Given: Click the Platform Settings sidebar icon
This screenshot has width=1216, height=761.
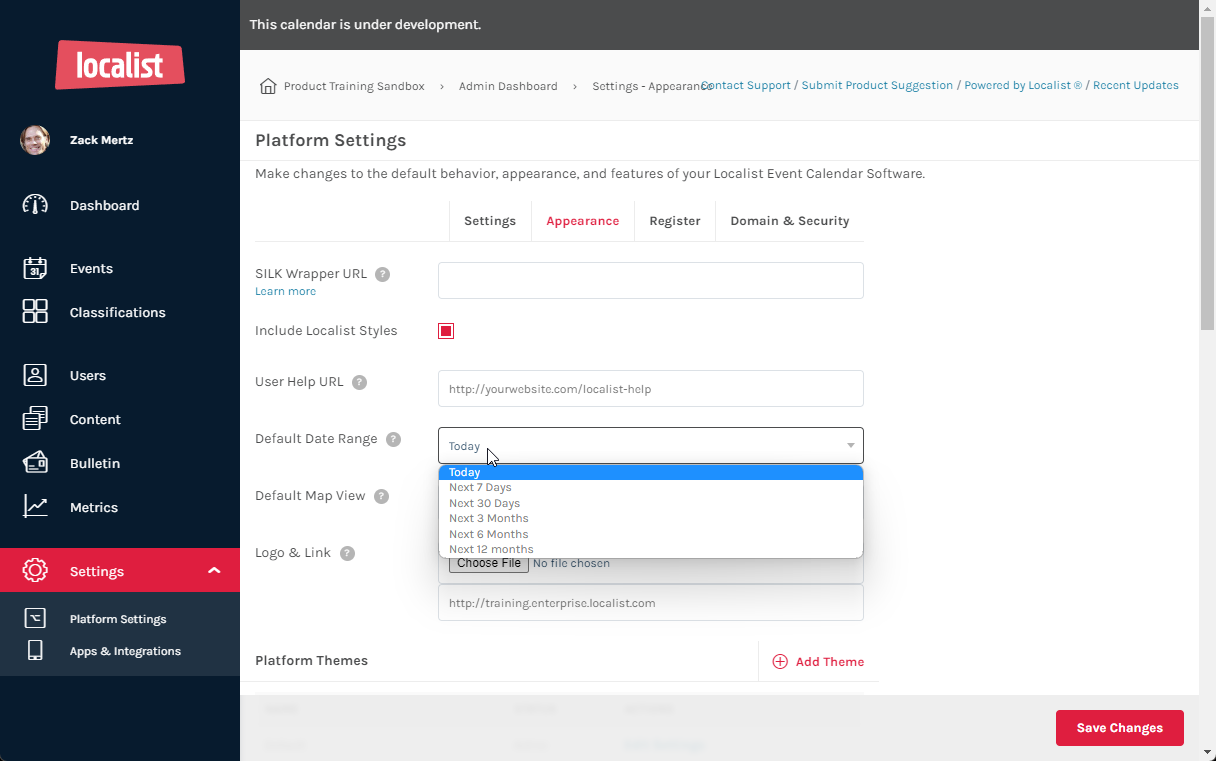Looking at the screenshot, I should [x=35, y=619].
